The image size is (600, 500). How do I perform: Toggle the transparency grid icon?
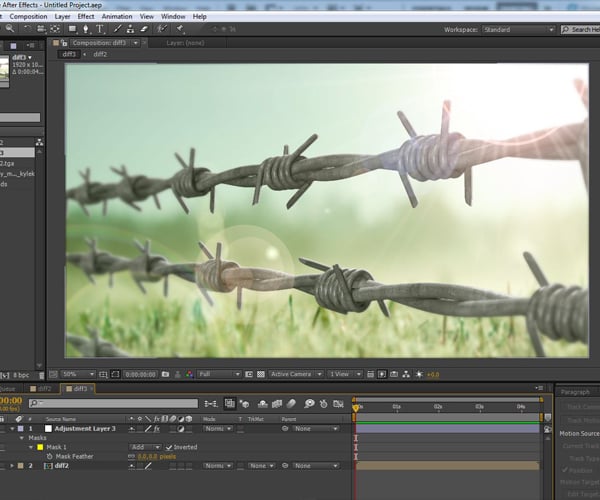pyautogui.click(x=261, y=374)
